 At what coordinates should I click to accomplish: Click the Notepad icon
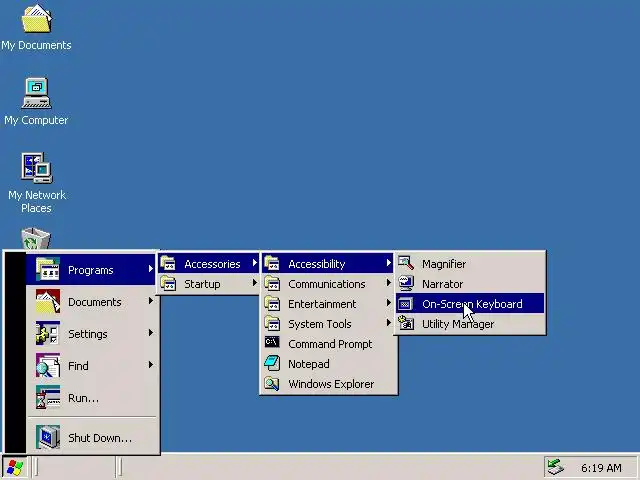pyautogui.click(x=272, y=363)
